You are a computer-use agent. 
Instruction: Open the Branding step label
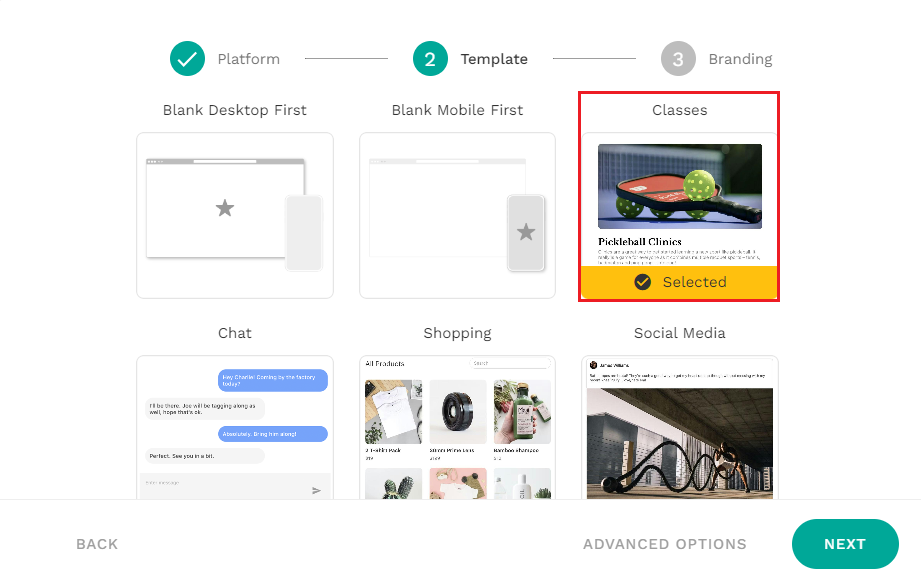pos(740,59)
